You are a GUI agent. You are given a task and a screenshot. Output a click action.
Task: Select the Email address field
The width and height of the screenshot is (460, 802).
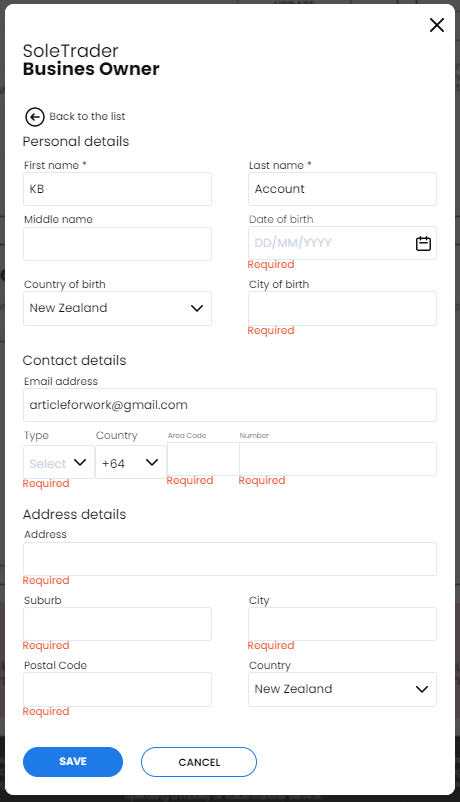click(x=230, y=405)
